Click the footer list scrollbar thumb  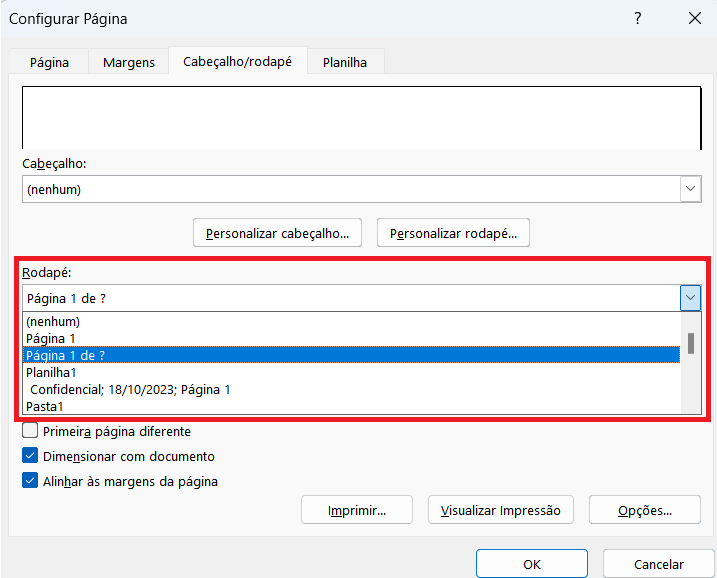coord(690,344)
